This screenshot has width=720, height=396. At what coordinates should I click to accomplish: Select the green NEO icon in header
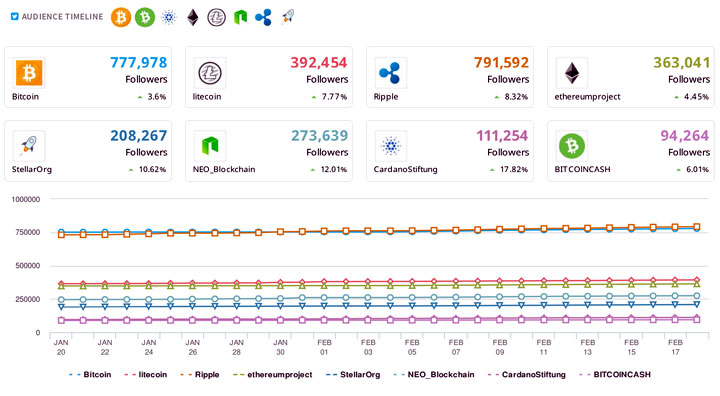click(x=240, y=17)
